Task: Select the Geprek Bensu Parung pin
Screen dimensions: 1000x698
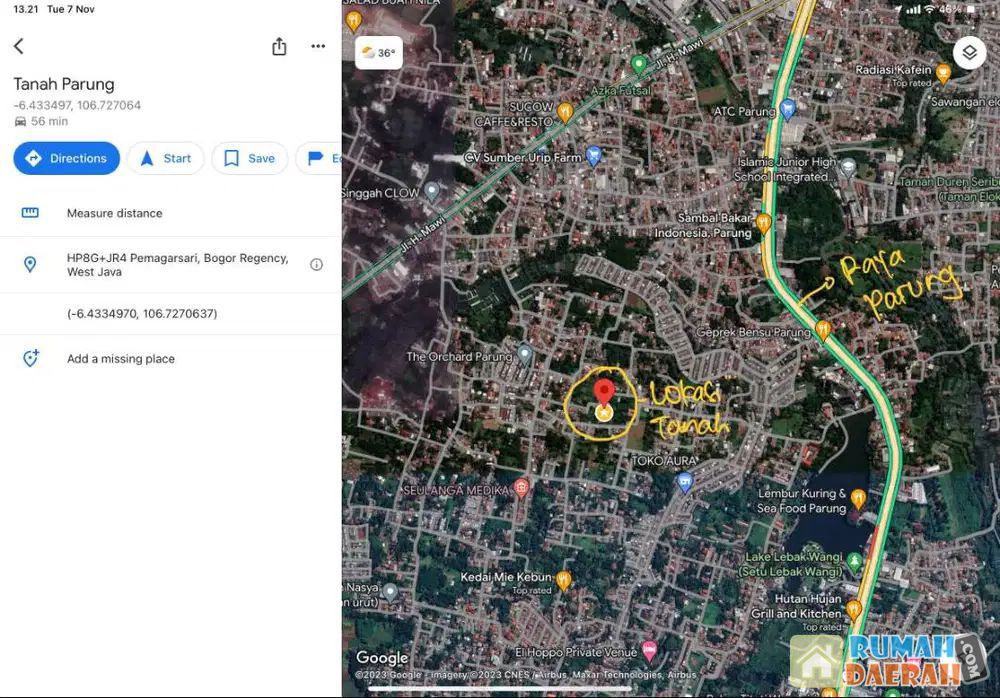Action: (x=822, y=328)
